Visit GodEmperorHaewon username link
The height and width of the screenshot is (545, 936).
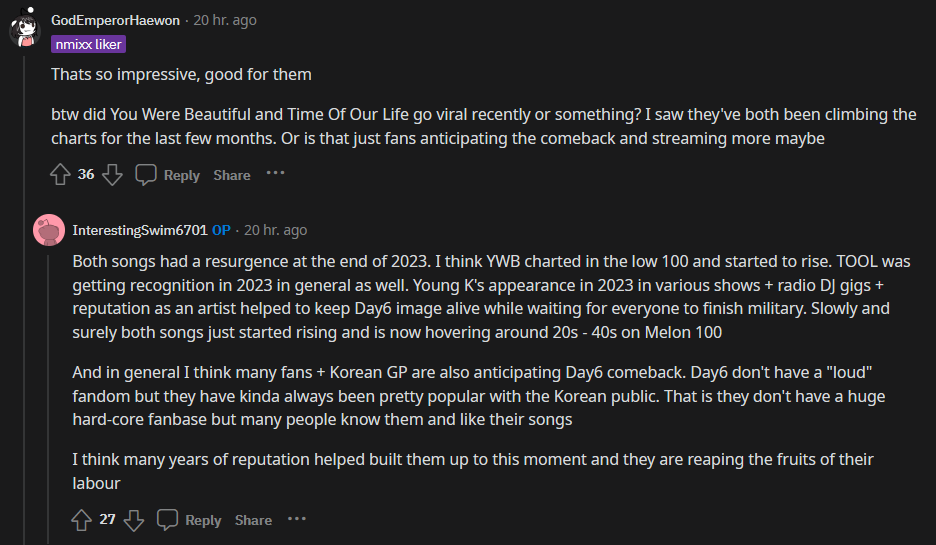pyautogui.click(x=117, y=20)
